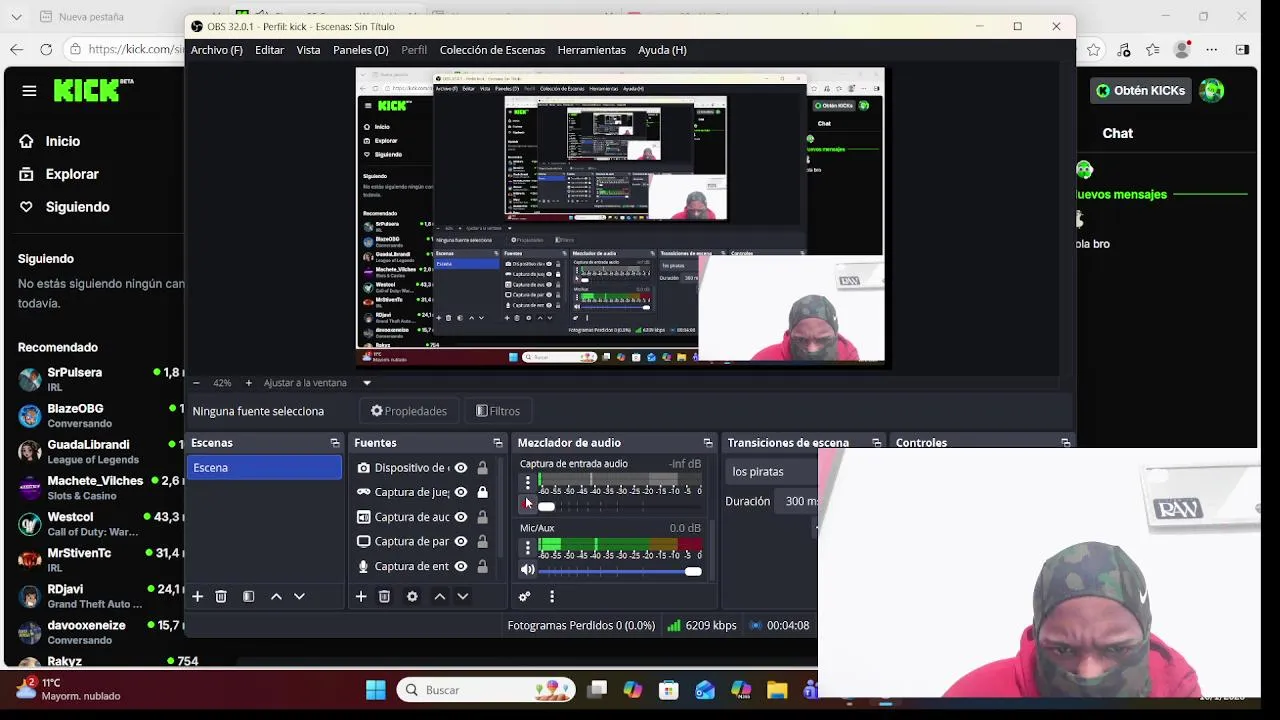Move the scene down in Escenas
This screenshot has width=1280, height=720.
[x=299, y=596]
